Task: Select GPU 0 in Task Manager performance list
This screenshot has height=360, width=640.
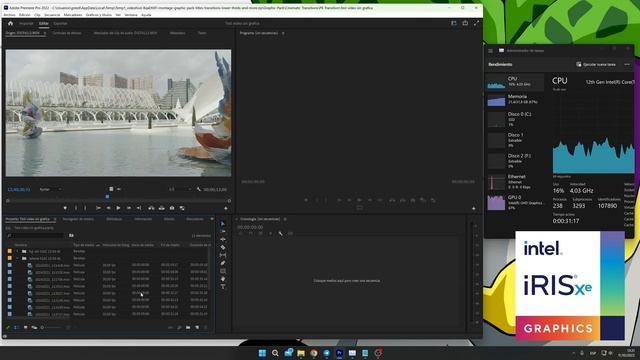Action: pos(515,202)
